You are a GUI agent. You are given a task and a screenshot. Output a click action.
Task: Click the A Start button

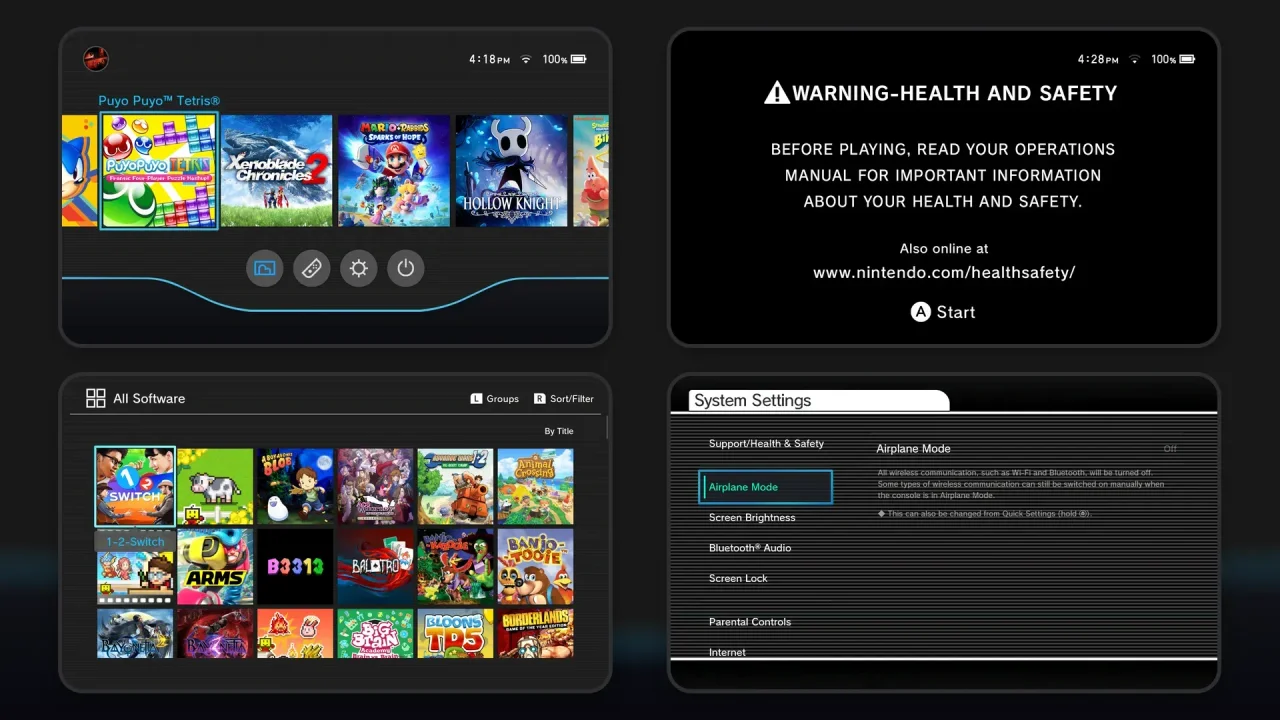[943, 312]
